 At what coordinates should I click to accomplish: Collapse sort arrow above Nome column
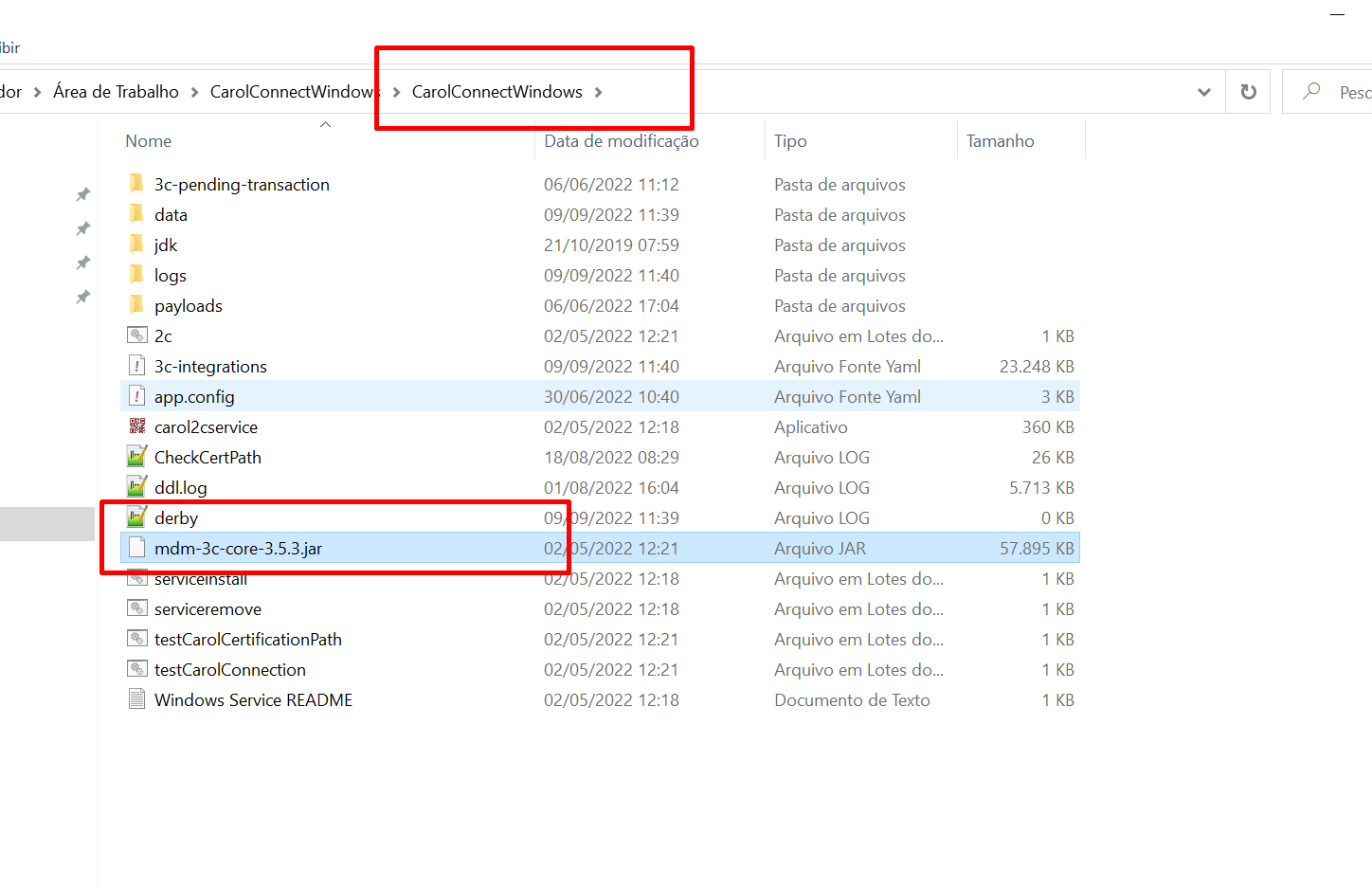pos(325,125)
